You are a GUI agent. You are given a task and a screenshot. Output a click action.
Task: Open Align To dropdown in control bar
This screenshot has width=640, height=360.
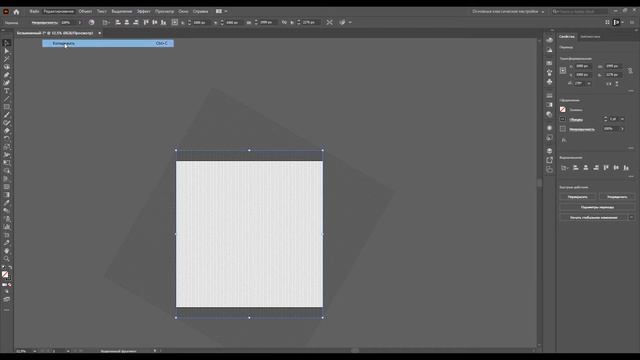pyautogui.click(x=106, y=22)
